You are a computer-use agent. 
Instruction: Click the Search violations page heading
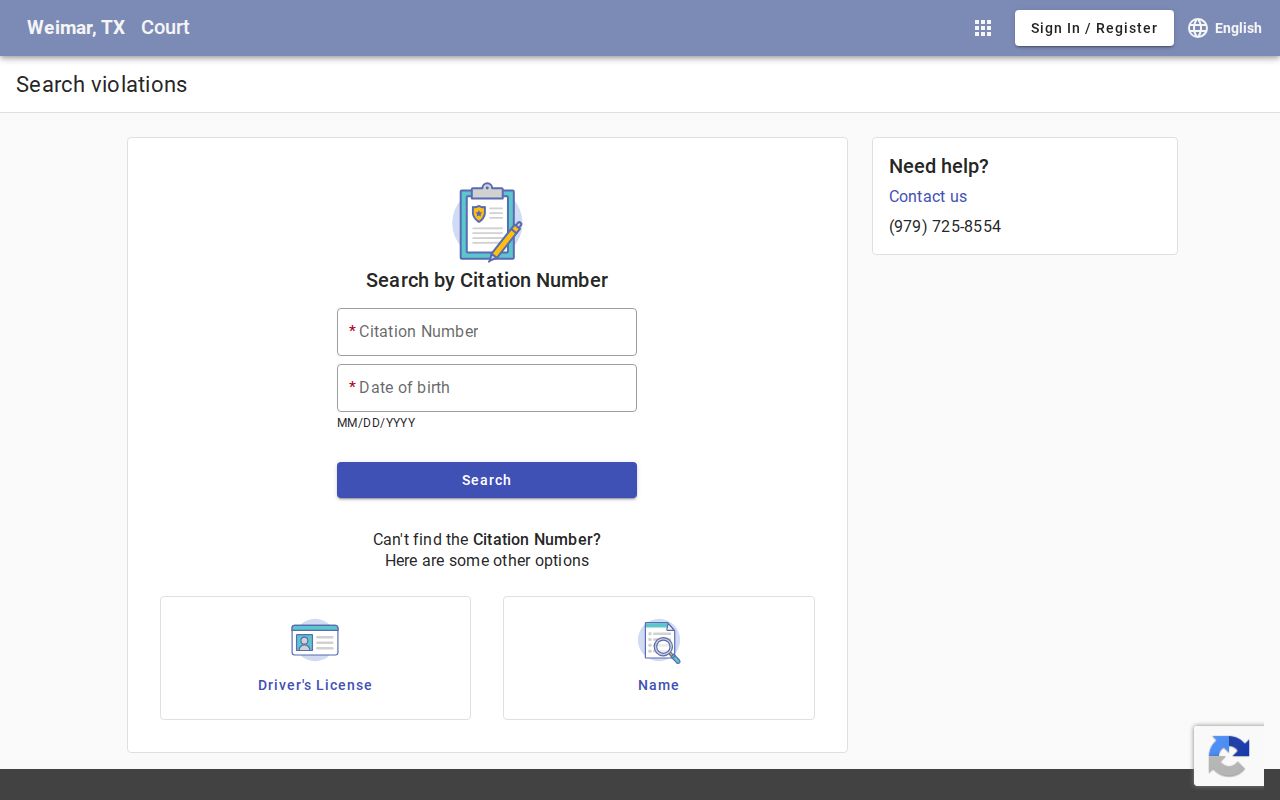pos(102,84)
